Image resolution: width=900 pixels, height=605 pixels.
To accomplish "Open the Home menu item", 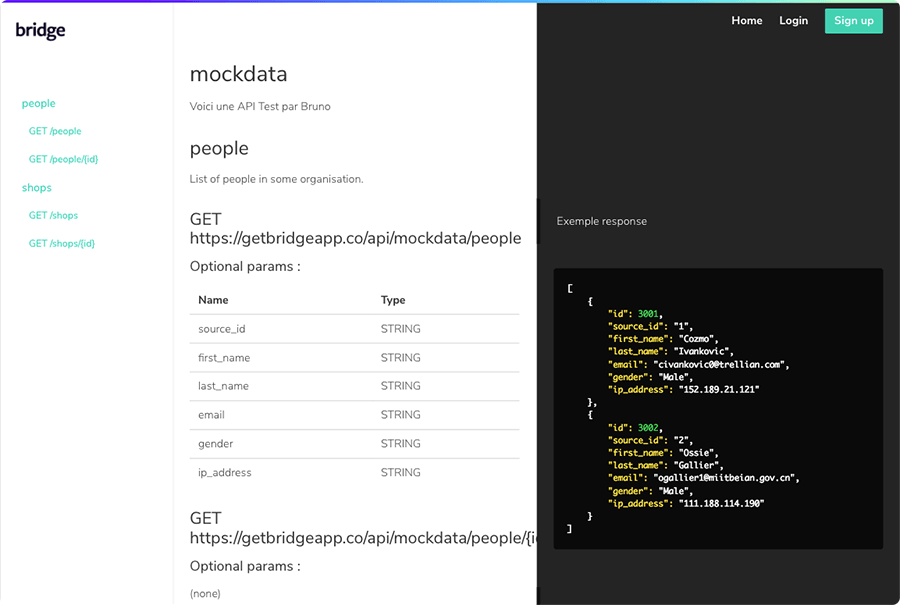I will 746,21.
